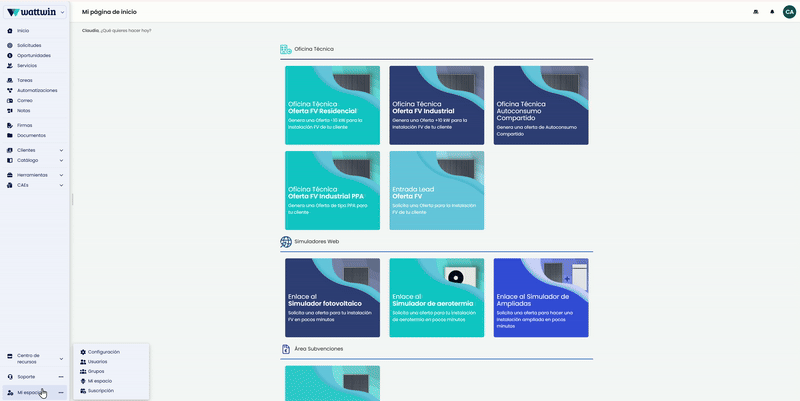
Task: Open Oferta FV Industrial PPA card
Action: click(332, 190)
